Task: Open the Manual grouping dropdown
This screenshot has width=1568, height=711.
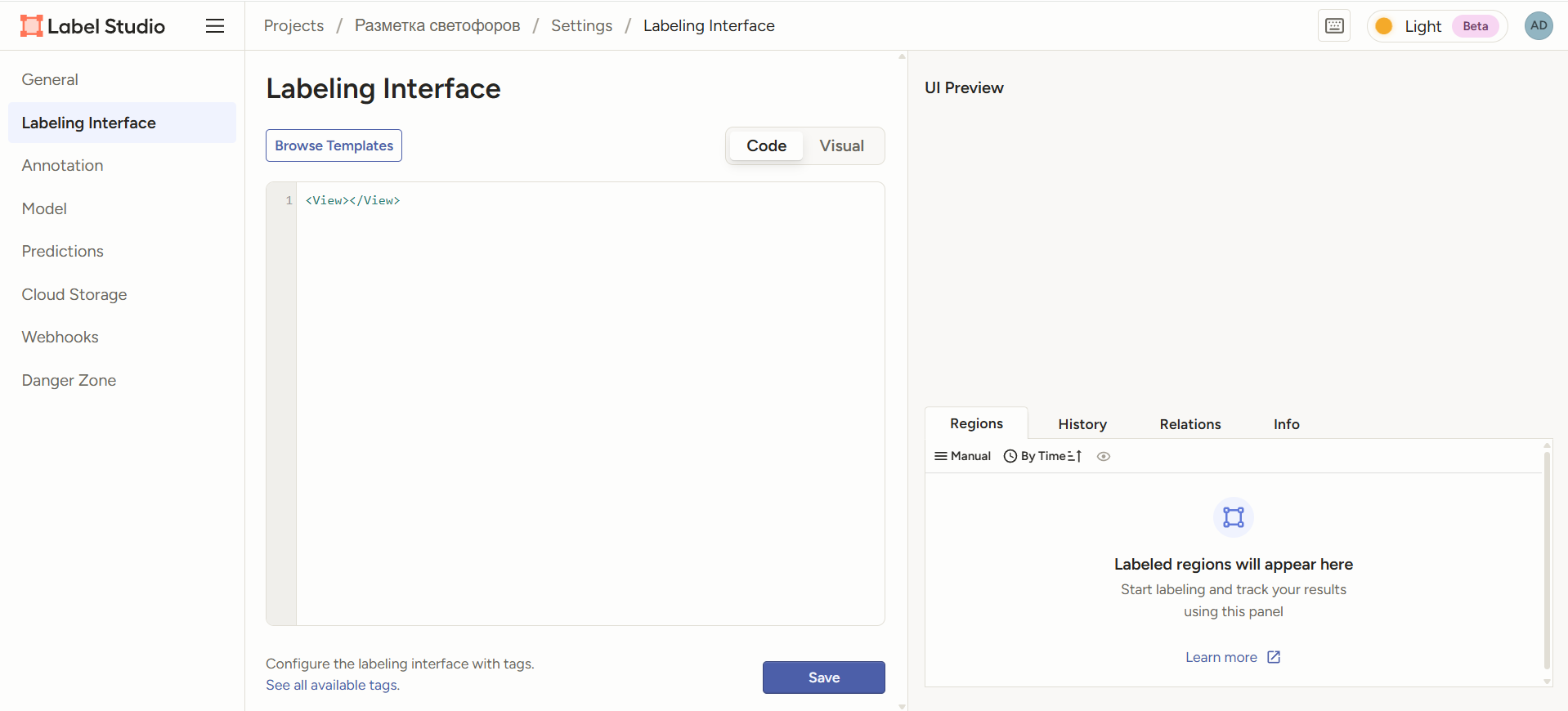Action: pyautogui.click(x=962, y=456)
